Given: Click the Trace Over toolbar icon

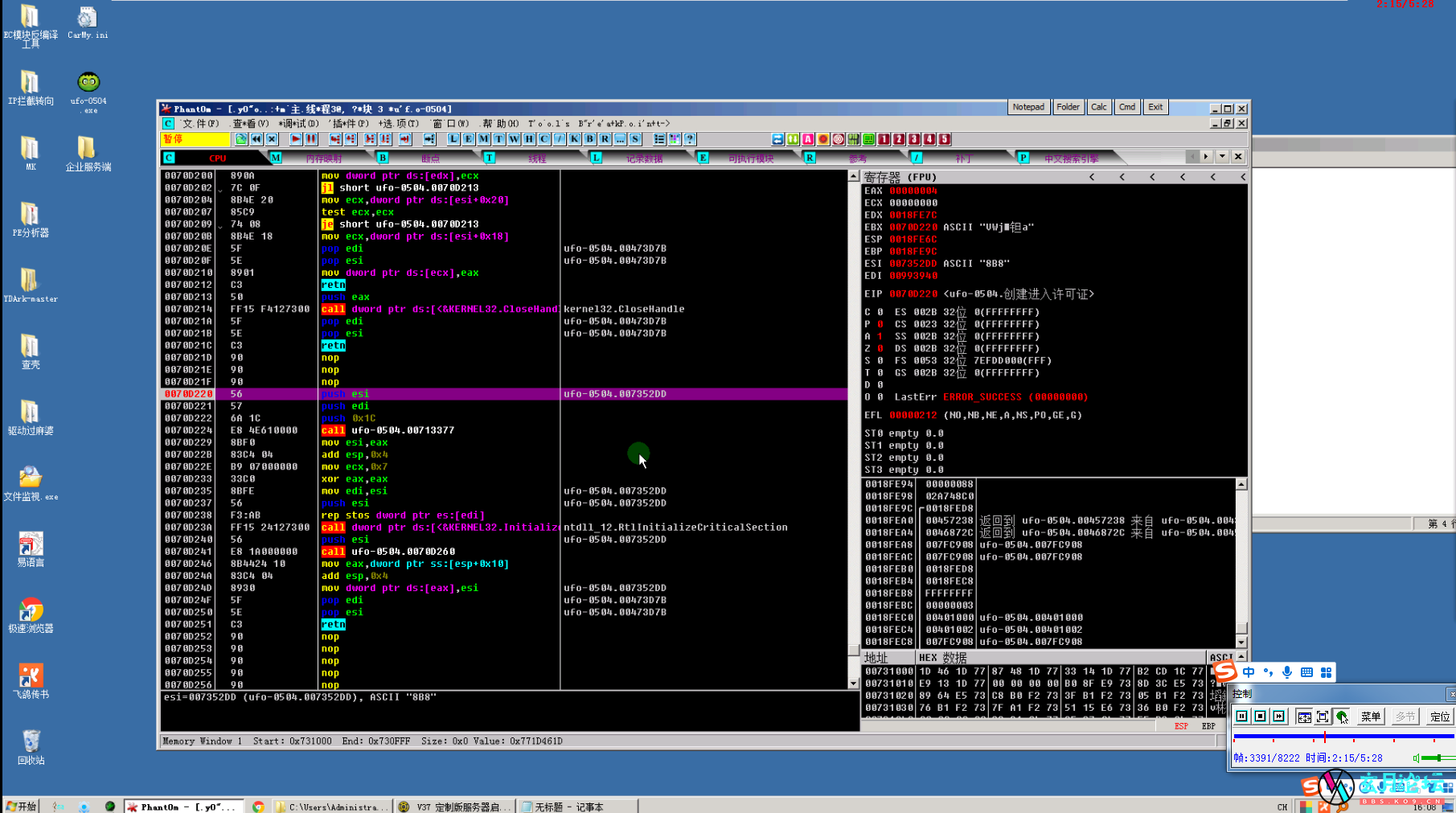Looking at the screenshot, I should pyautogui.click(x=385, y=139).
